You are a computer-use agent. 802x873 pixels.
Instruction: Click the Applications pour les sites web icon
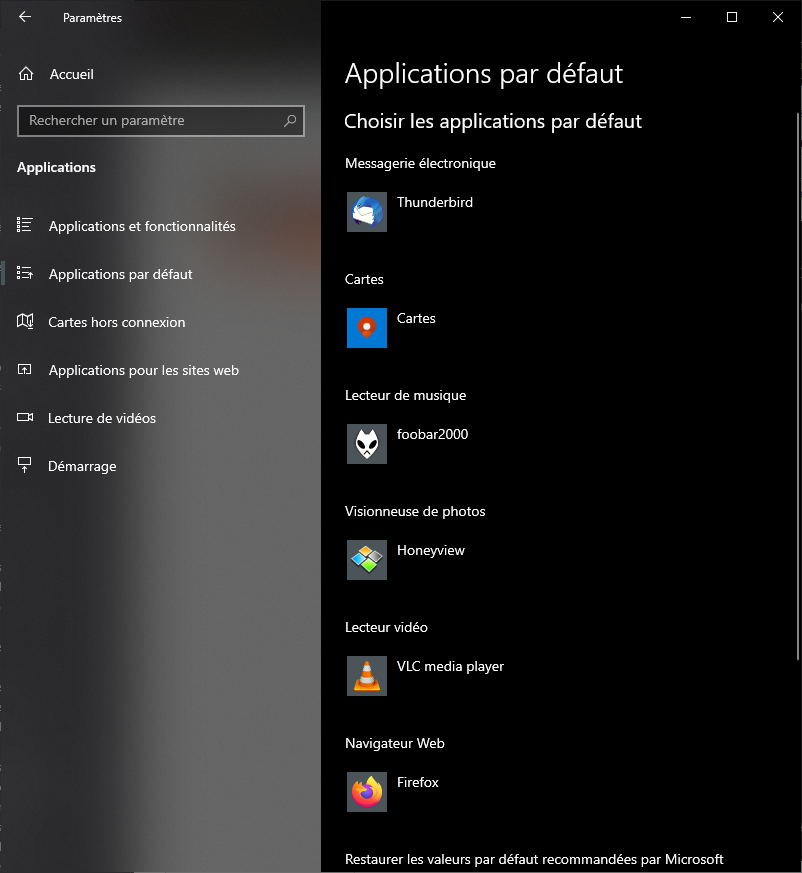(25, 369)
